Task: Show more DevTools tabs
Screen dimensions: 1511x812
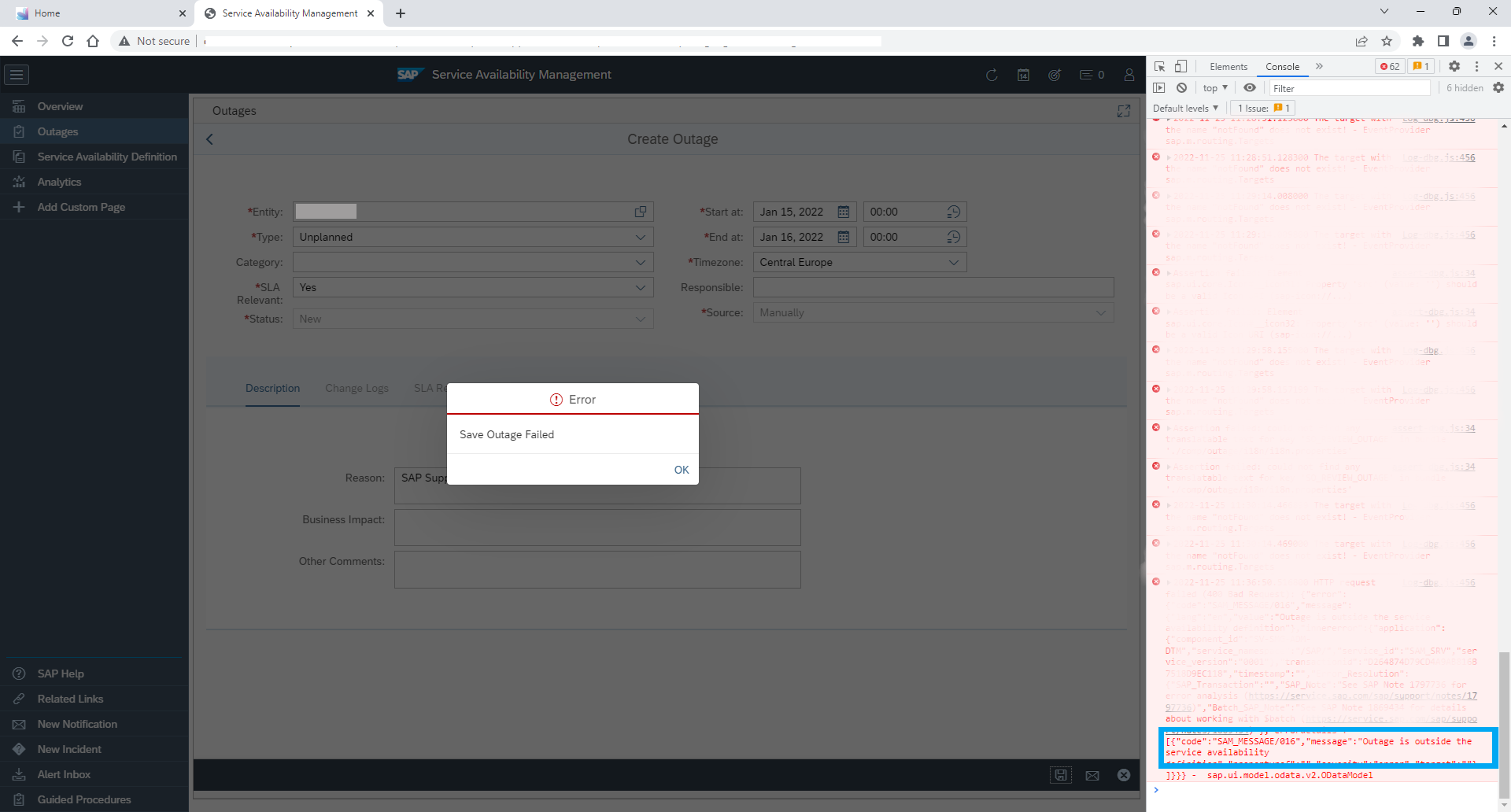Action: (x=1320, y=66)
